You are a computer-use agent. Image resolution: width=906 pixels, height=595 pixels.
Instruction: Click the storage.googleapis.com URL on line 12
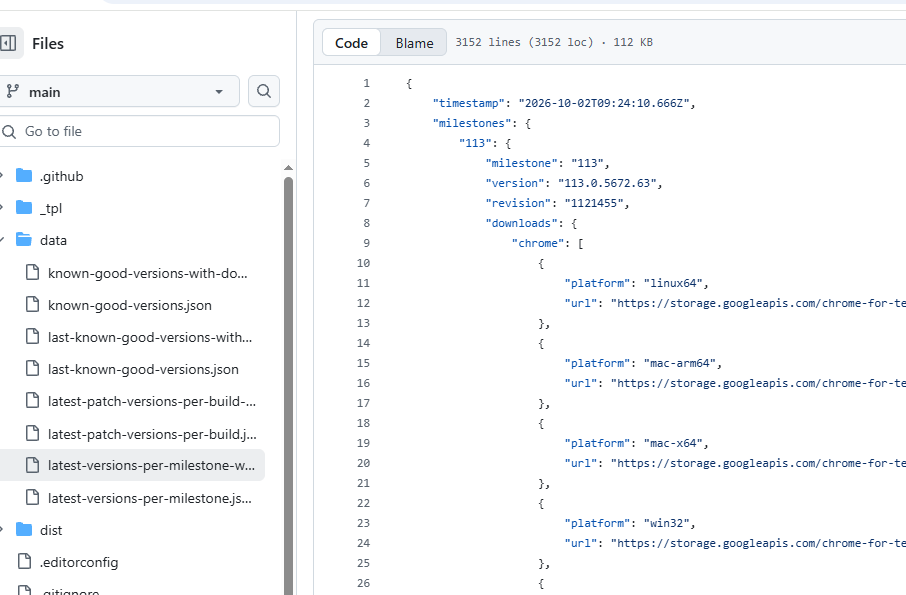(x=758, y=303)
